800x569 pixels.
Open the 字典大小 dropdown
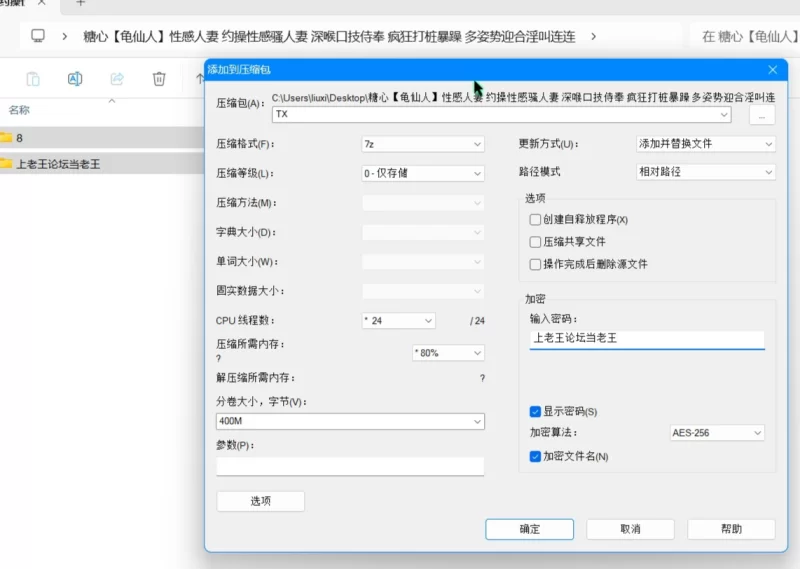tap(423, 232)
